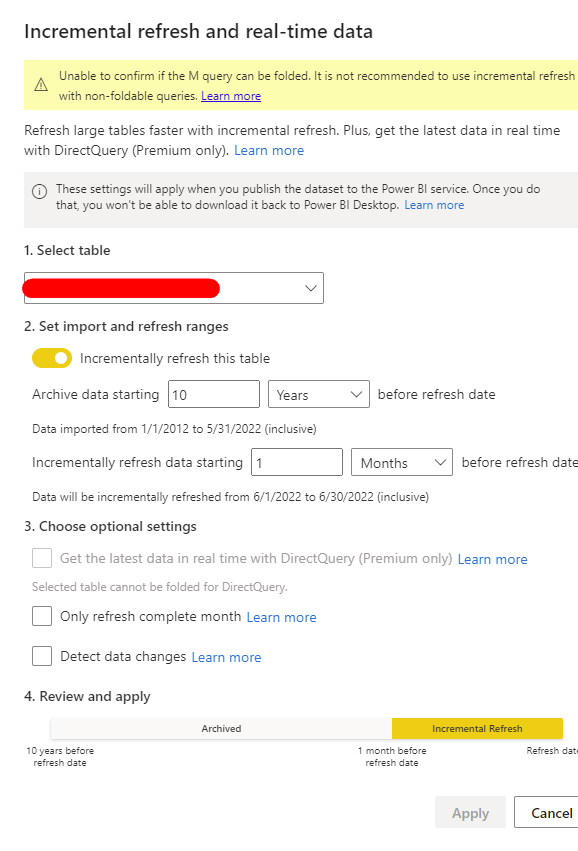The image size is (578, 851).
Task: Click the Archive data starting number field
Action: 214,395
